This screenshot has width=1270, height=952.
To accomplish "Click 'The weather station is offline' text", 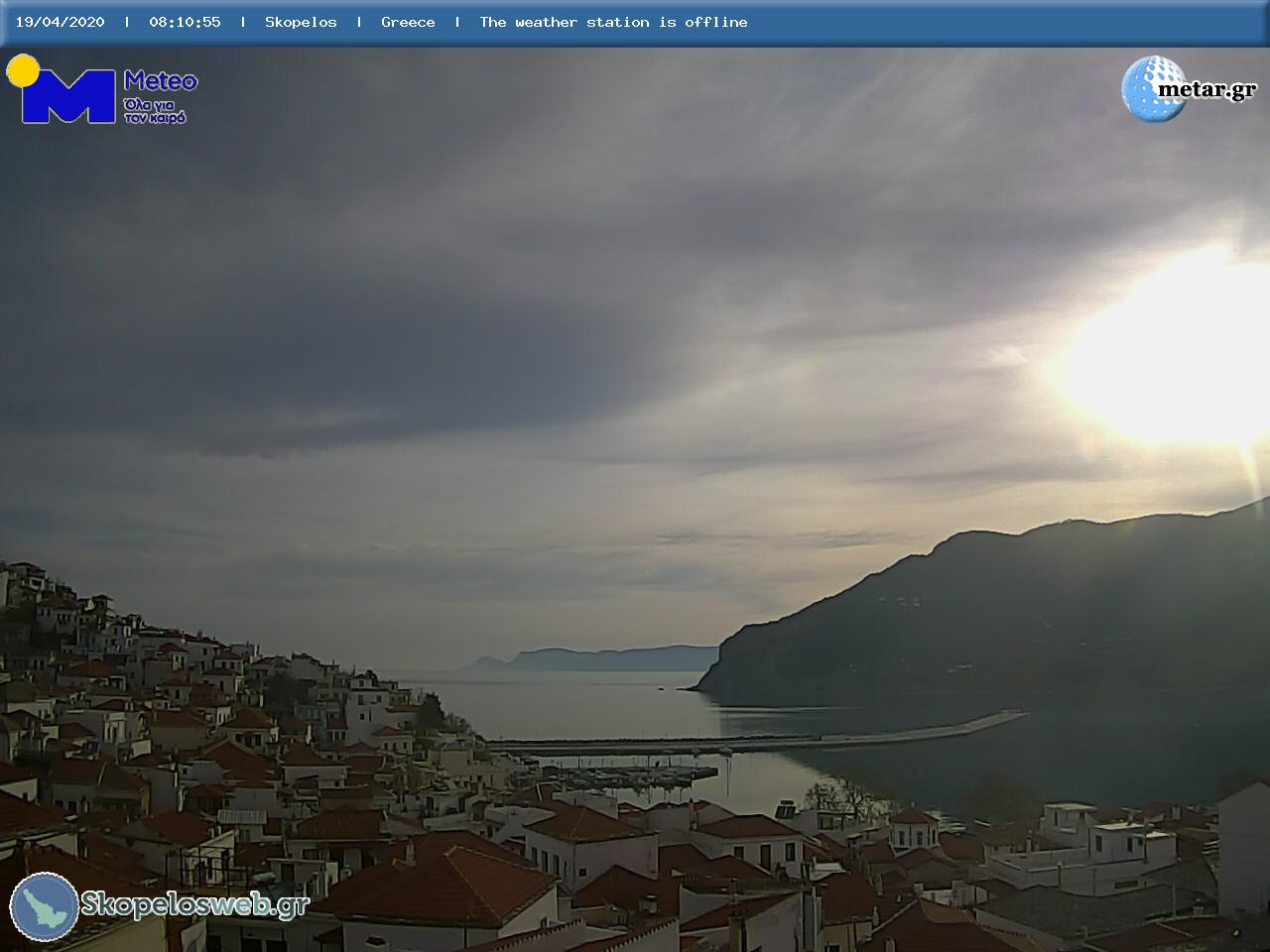I will (x=613, y=22).
